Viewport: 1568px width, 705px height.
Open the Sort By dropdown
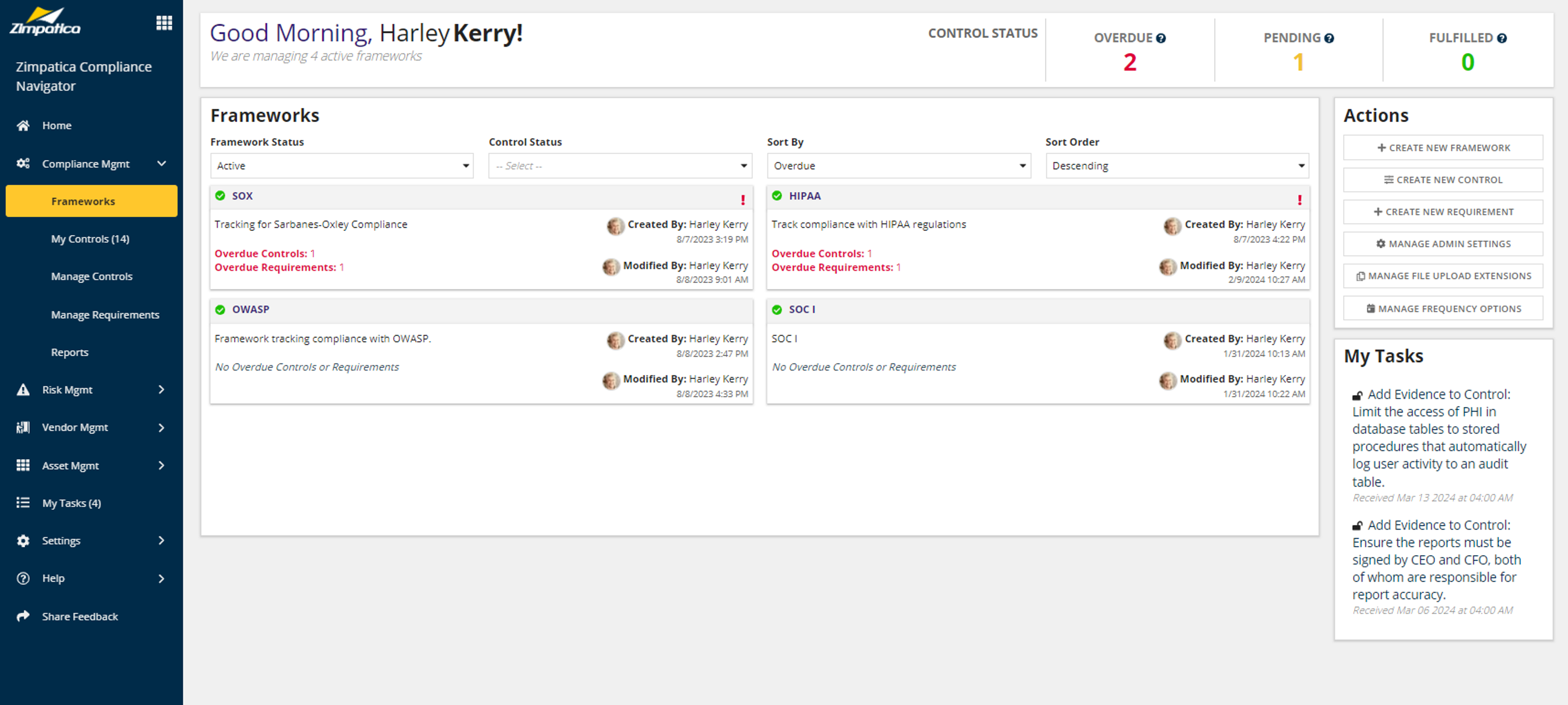click(x=898, y=165)
